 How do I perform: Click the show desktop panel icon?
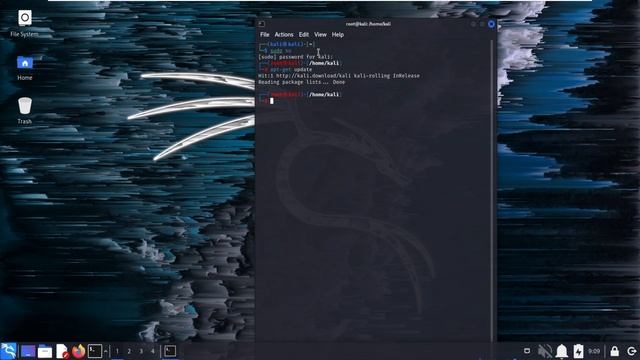(28, 351)
